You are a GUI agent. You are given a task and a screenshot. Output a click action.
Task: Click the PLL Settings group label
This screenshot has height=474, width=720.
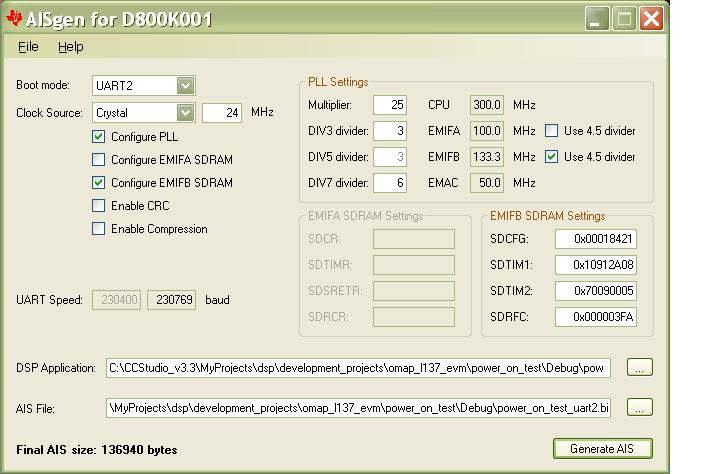click(x=338, y=82)
